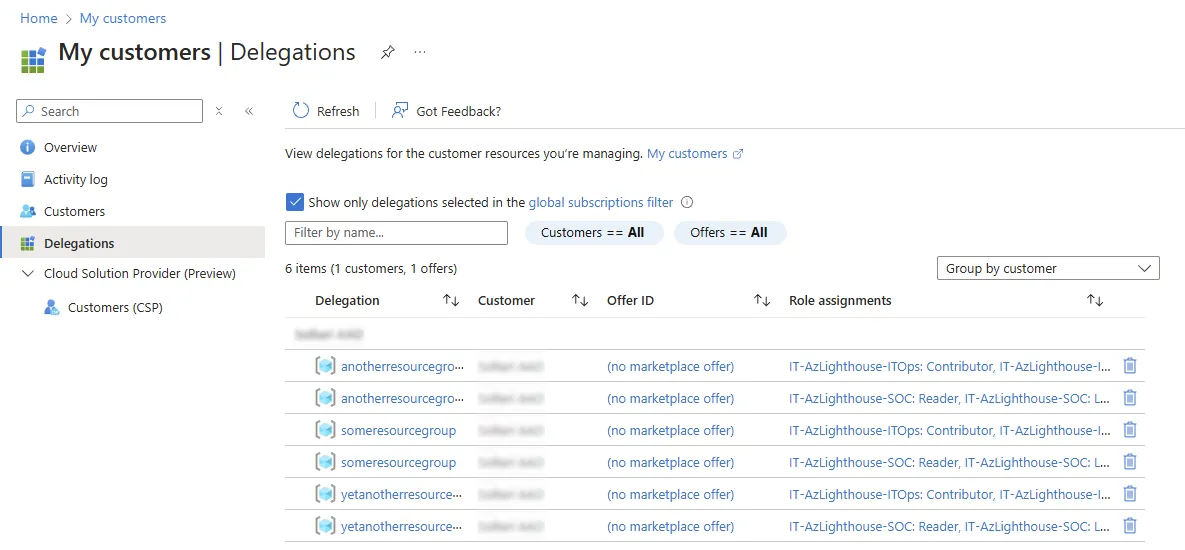Click the info icon beside global subscriptions filter
Screen dimensions: 1185x550
687,202
